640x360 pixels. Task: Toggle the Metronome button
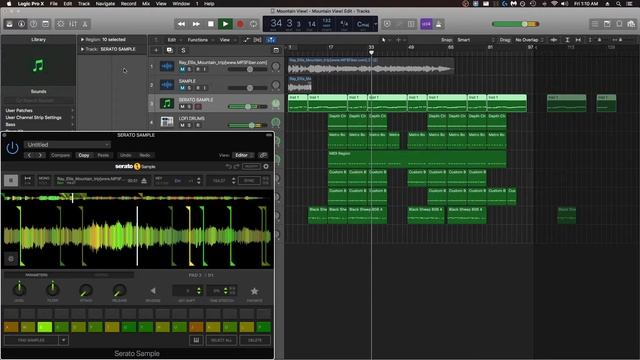[x=439, y=24]
